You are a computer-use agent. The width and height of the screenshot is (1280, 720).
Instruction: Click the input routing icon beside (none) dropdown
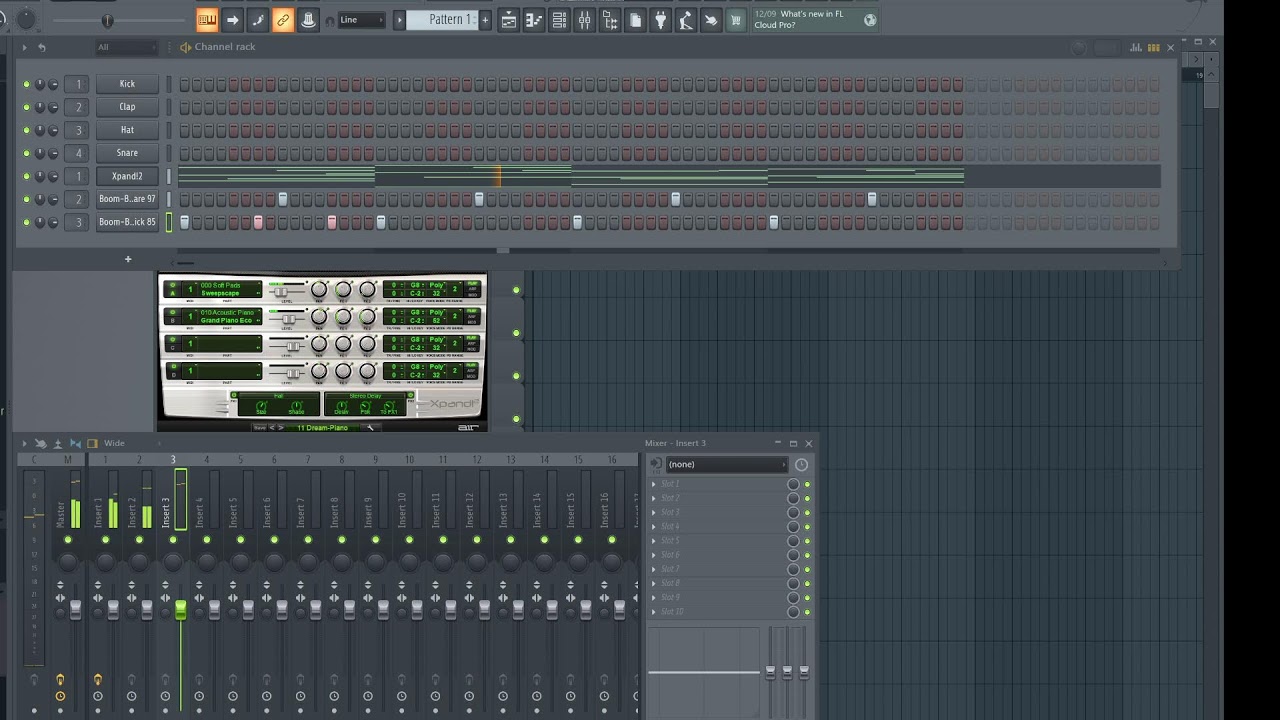[655, 464]
